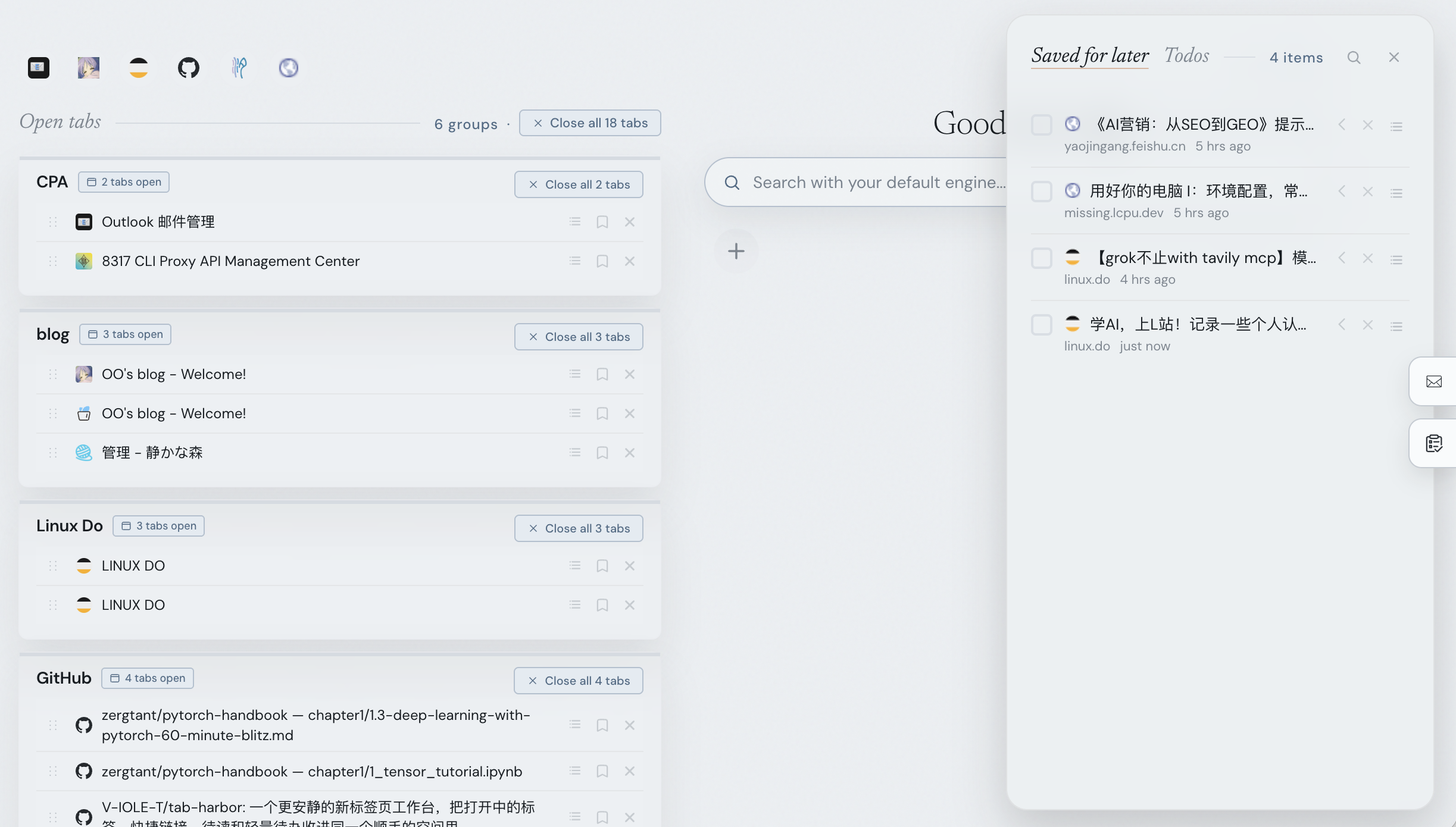Image resolution: width=1456 pixels, height=827 pixels.
Task: Click chevron arrow on AI营销 saved item
Action: (x=1342, y=125)
